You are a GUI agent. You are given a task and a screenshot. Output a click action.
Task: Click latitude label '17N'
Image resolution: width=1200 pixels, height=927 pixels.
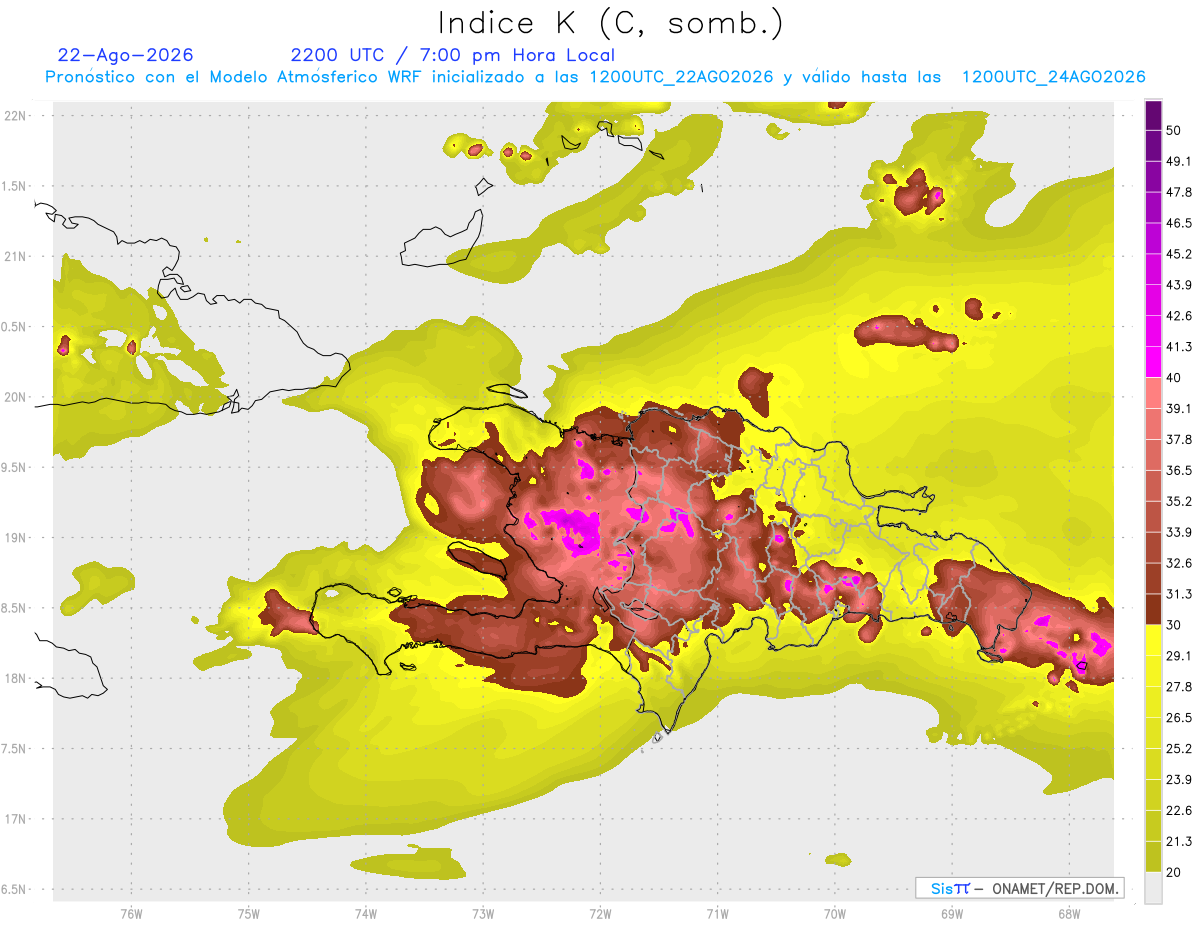pos(16,819)
